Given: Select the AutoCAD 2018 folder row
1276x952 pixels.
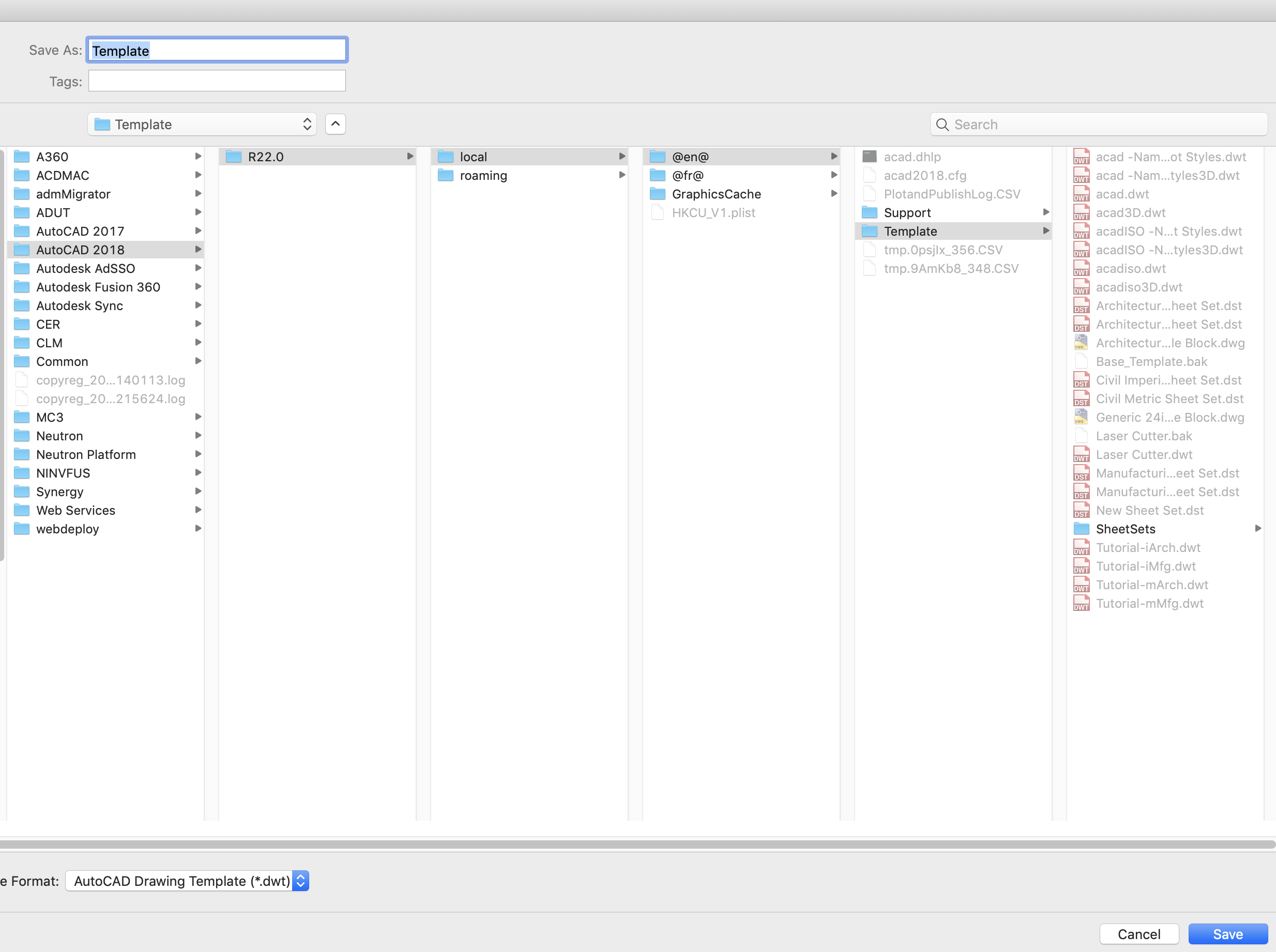Looking at the screenshot, I should coord(105,250).
